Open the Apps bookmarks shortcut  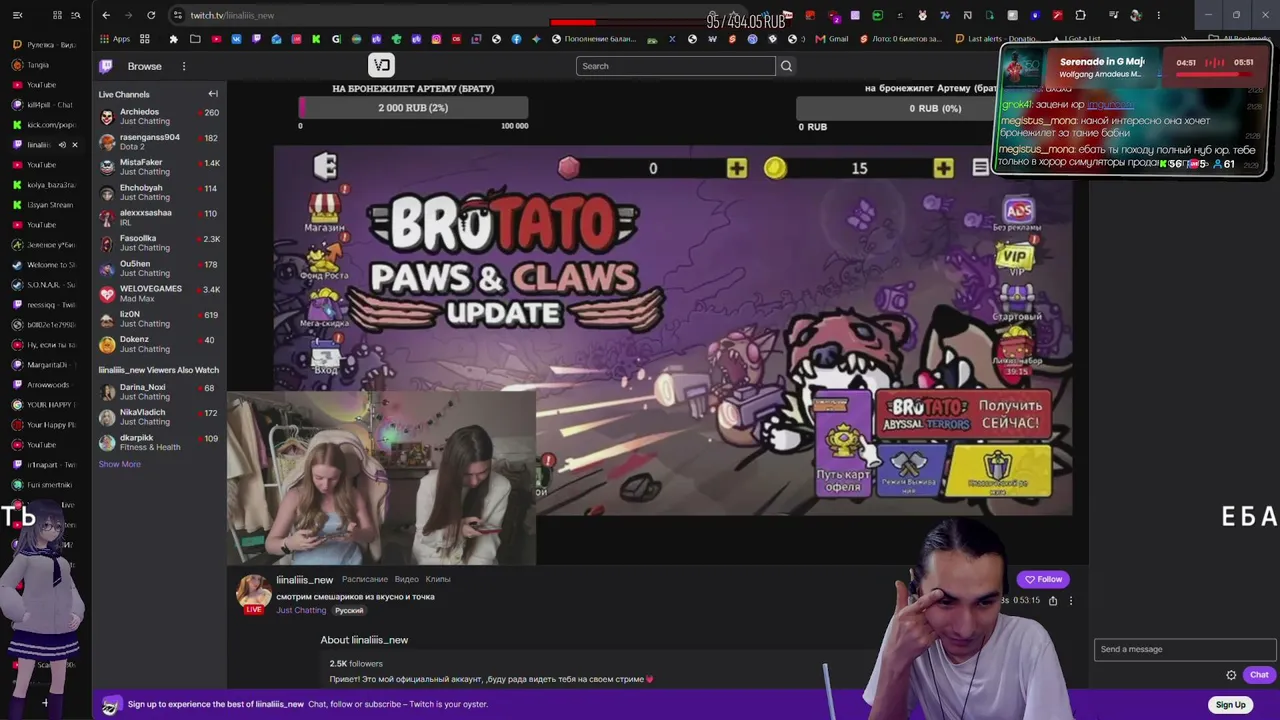(x=115, y=39)
